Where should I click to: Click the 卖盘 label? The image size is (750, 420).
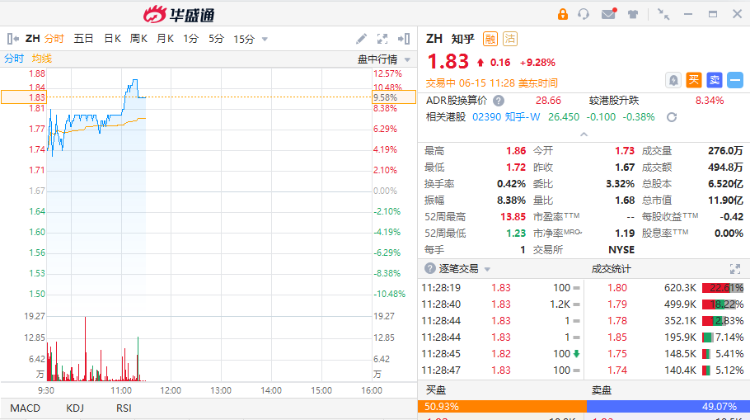(x=601, y=390)
